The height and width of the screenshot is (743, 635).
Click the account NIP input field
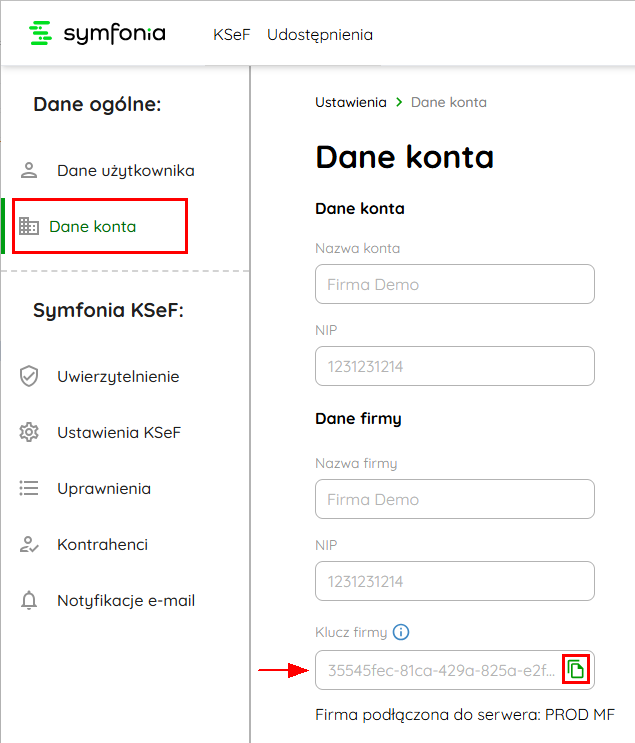tap(455, 366)
